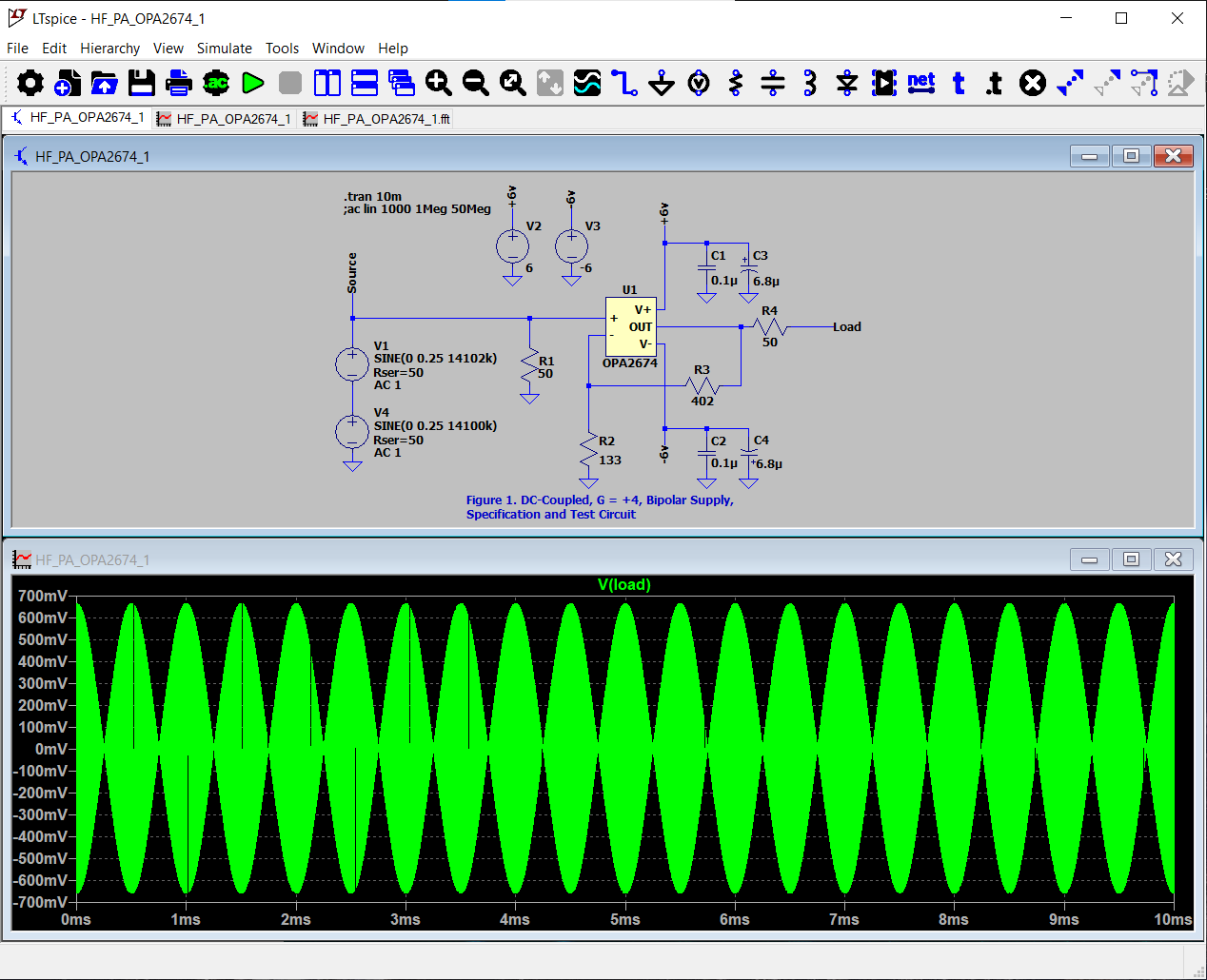Viewport: 1207px width, 980px height.
Task: Click the 700mV vertical axis label
Action: click(x=43, y=597)
